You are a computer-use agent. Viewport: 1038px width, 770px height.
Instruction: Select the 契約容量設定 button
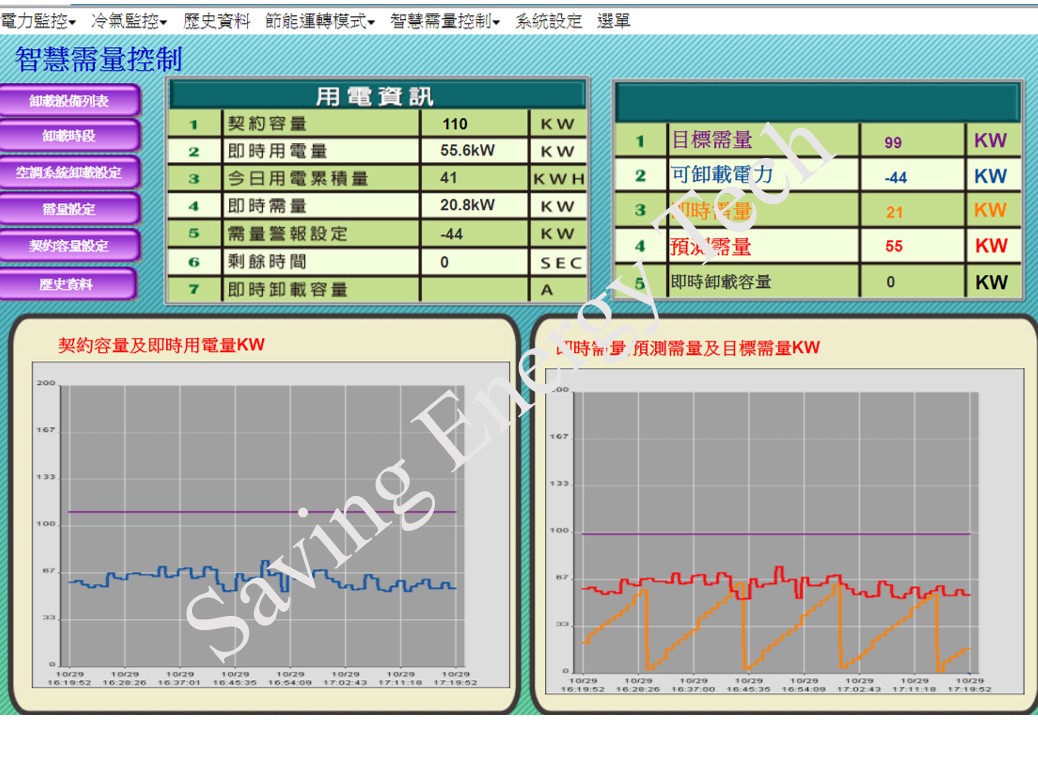pyautogui.click(x=69, y=246)
